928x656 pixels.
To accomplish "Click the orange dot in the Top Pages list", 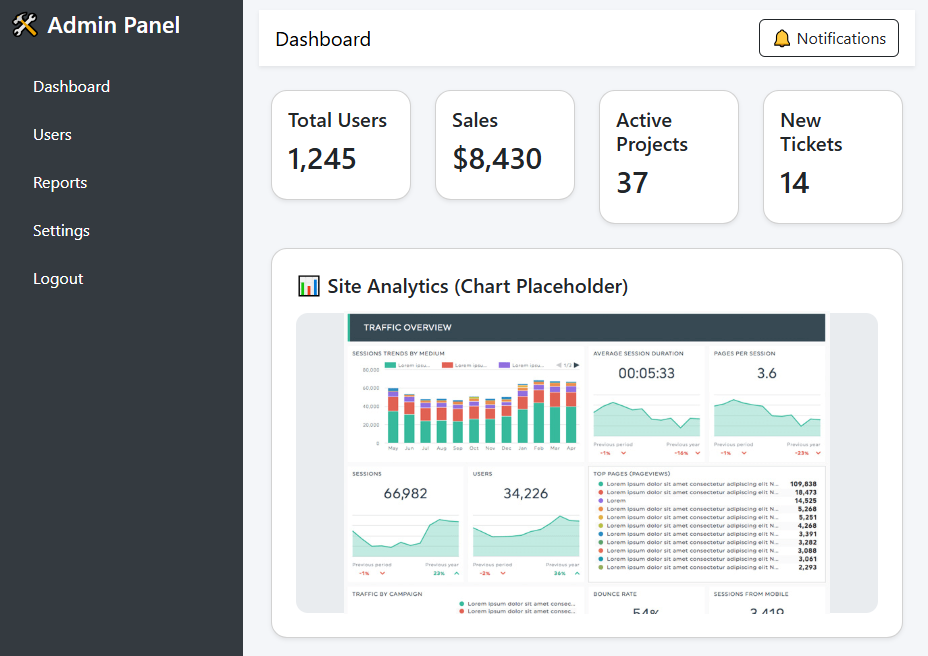I will pyautogui.click(x=601, y=509).
